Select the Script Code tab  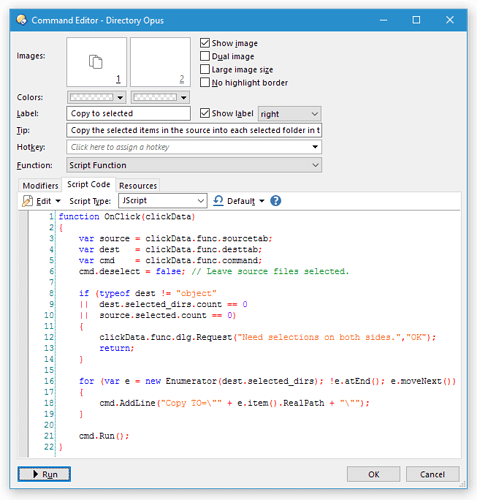click(89, 184)
